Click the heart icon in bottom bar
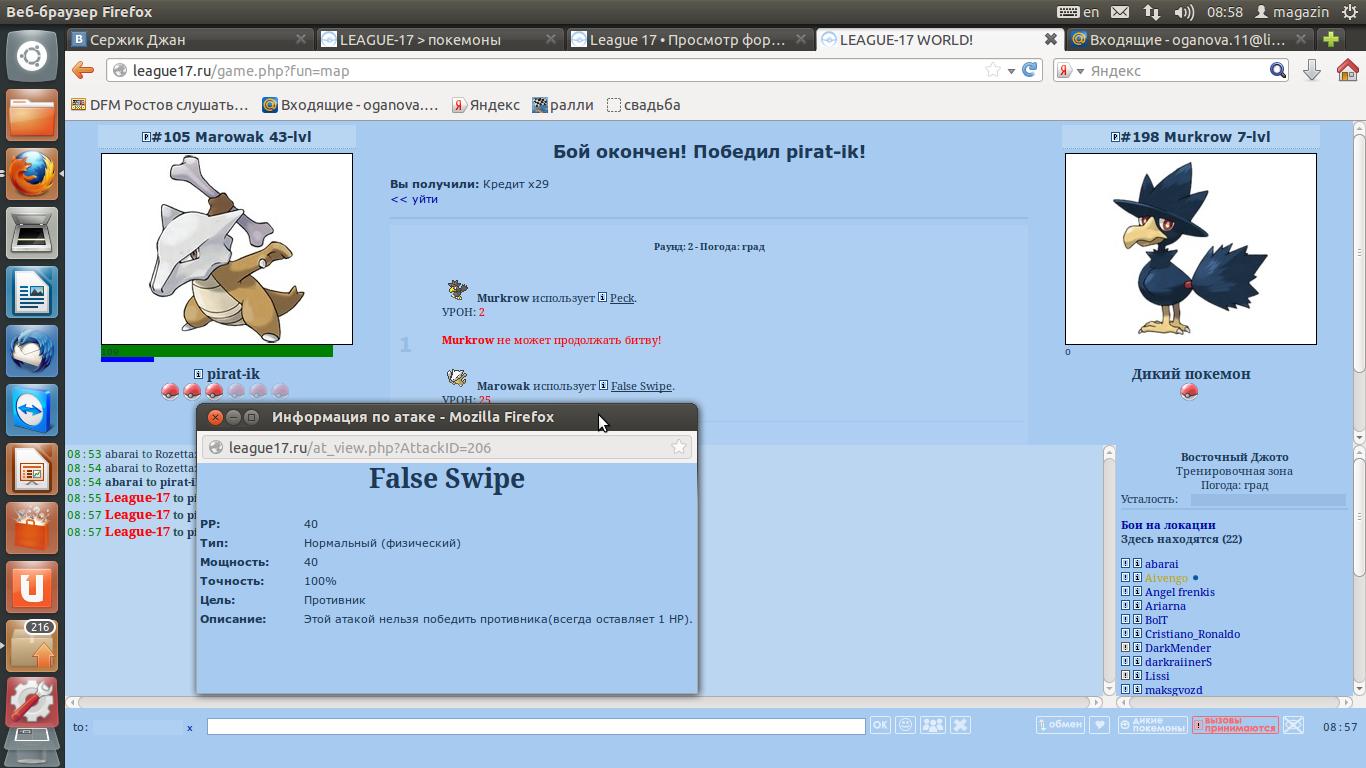The image size is (1366, 768). coord(1099,725)
